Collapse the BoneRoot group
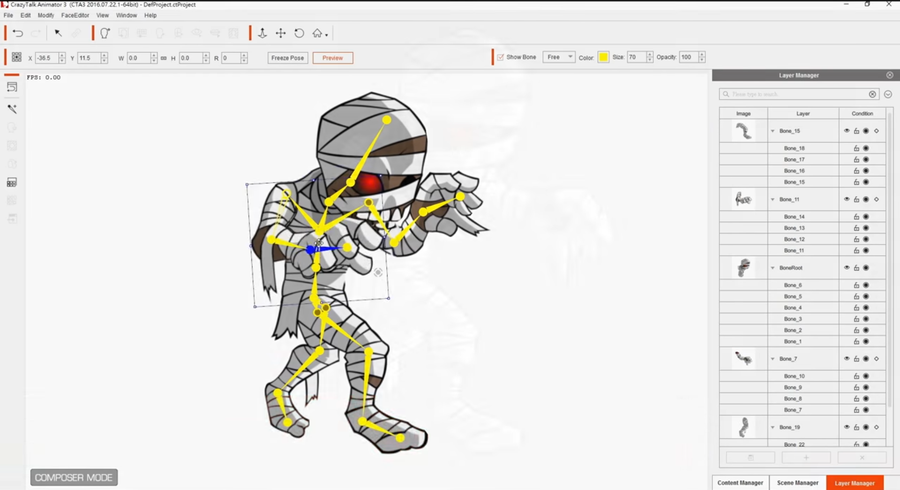 coord(773,268)
